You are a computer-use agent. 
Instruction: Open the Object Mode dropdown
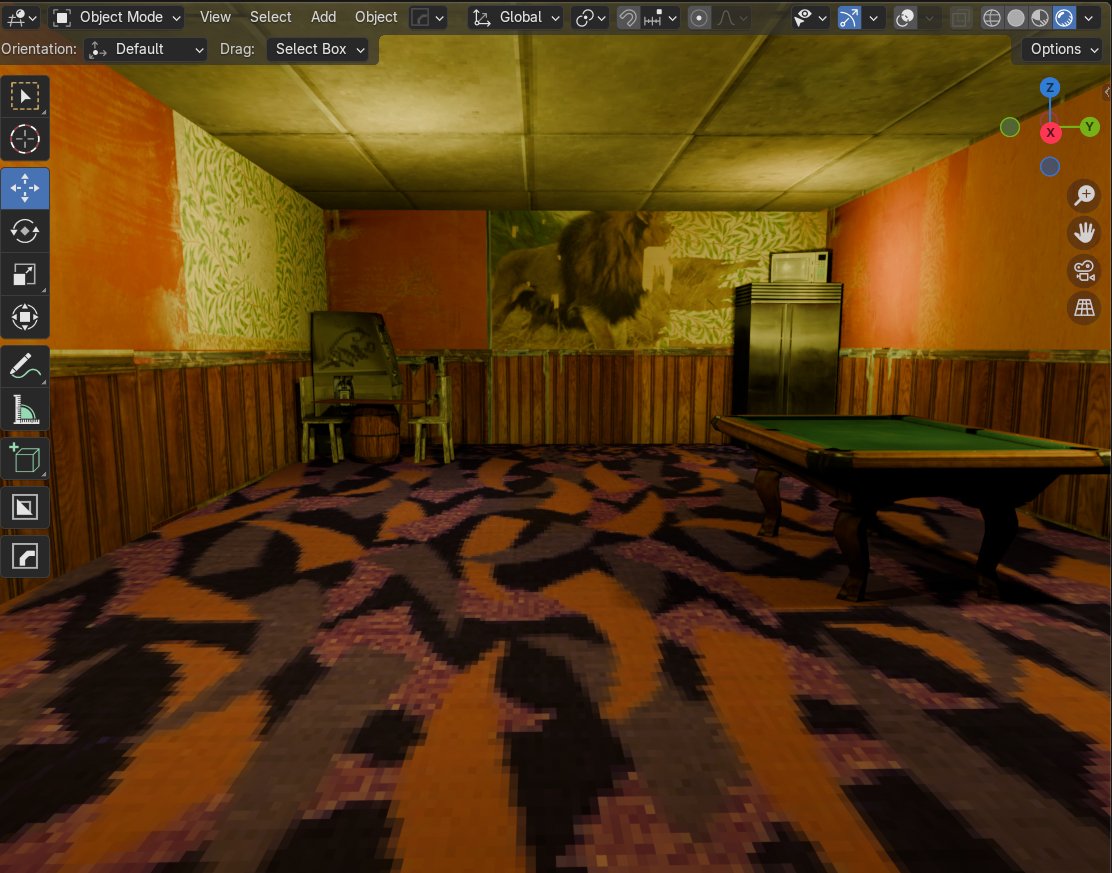click(x=117, y=17)
